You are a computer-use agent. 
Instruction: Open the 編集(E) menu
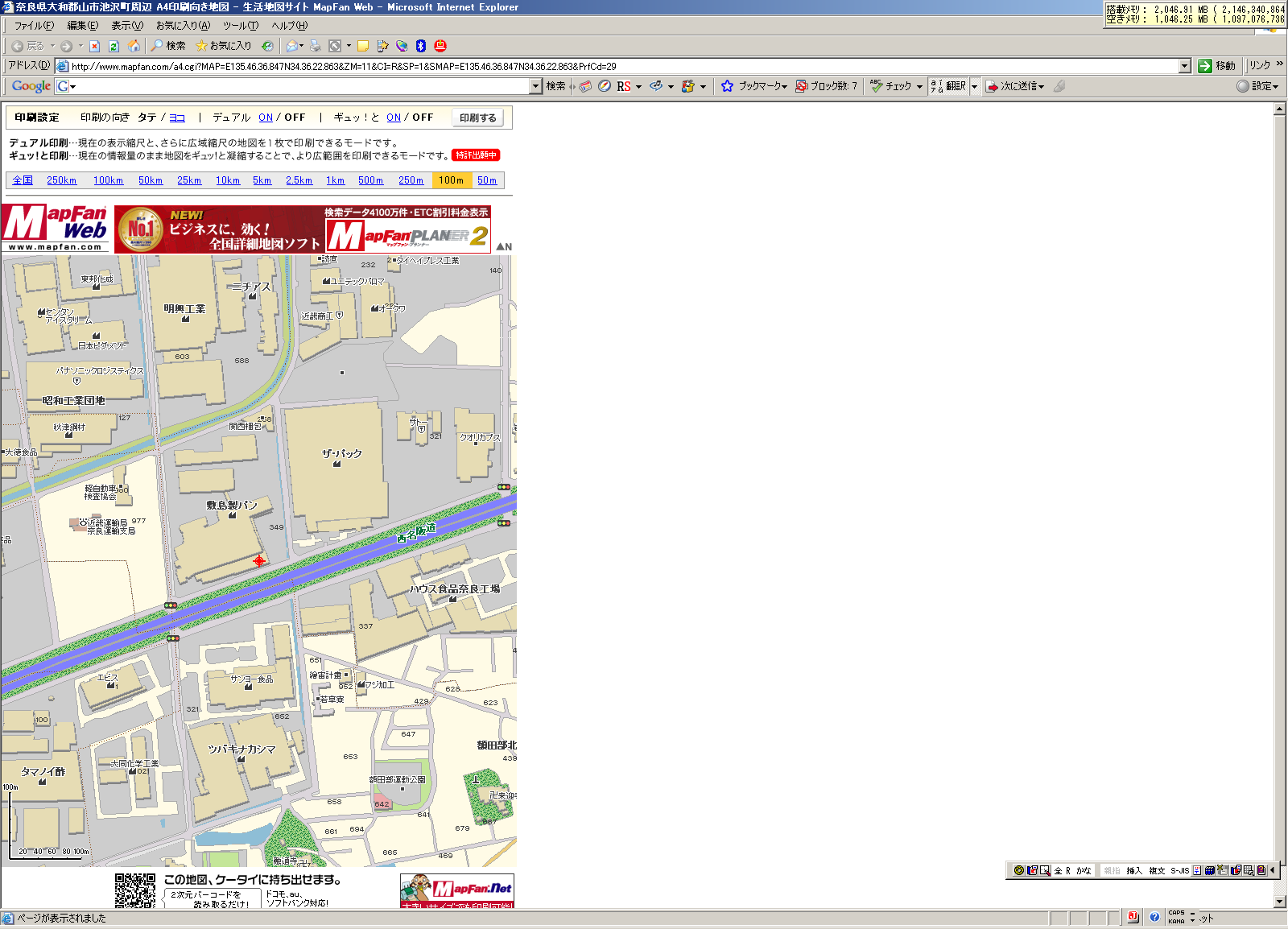point(82,26)
